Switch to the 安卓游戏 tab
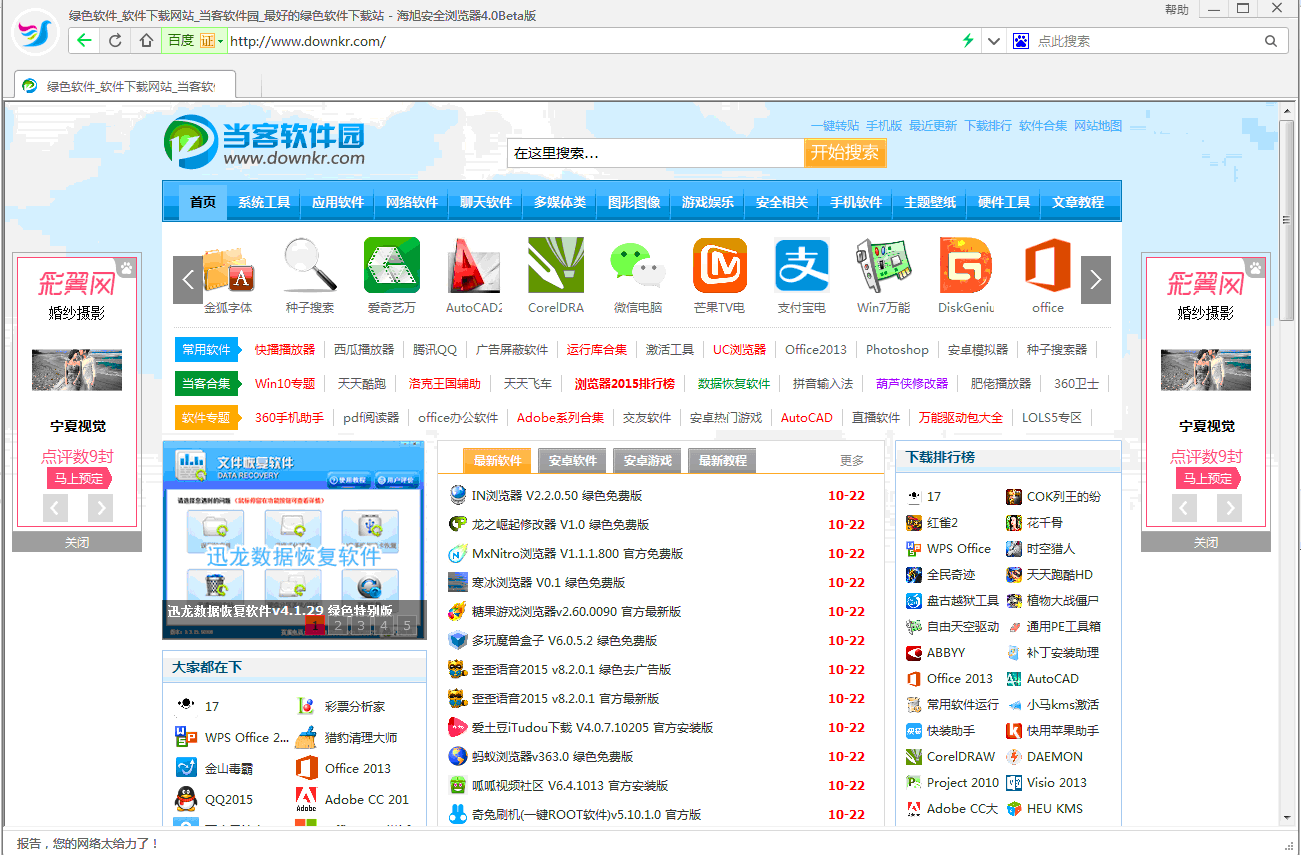The height and width of the screenshot is (855, 1301). coord(647,461)
